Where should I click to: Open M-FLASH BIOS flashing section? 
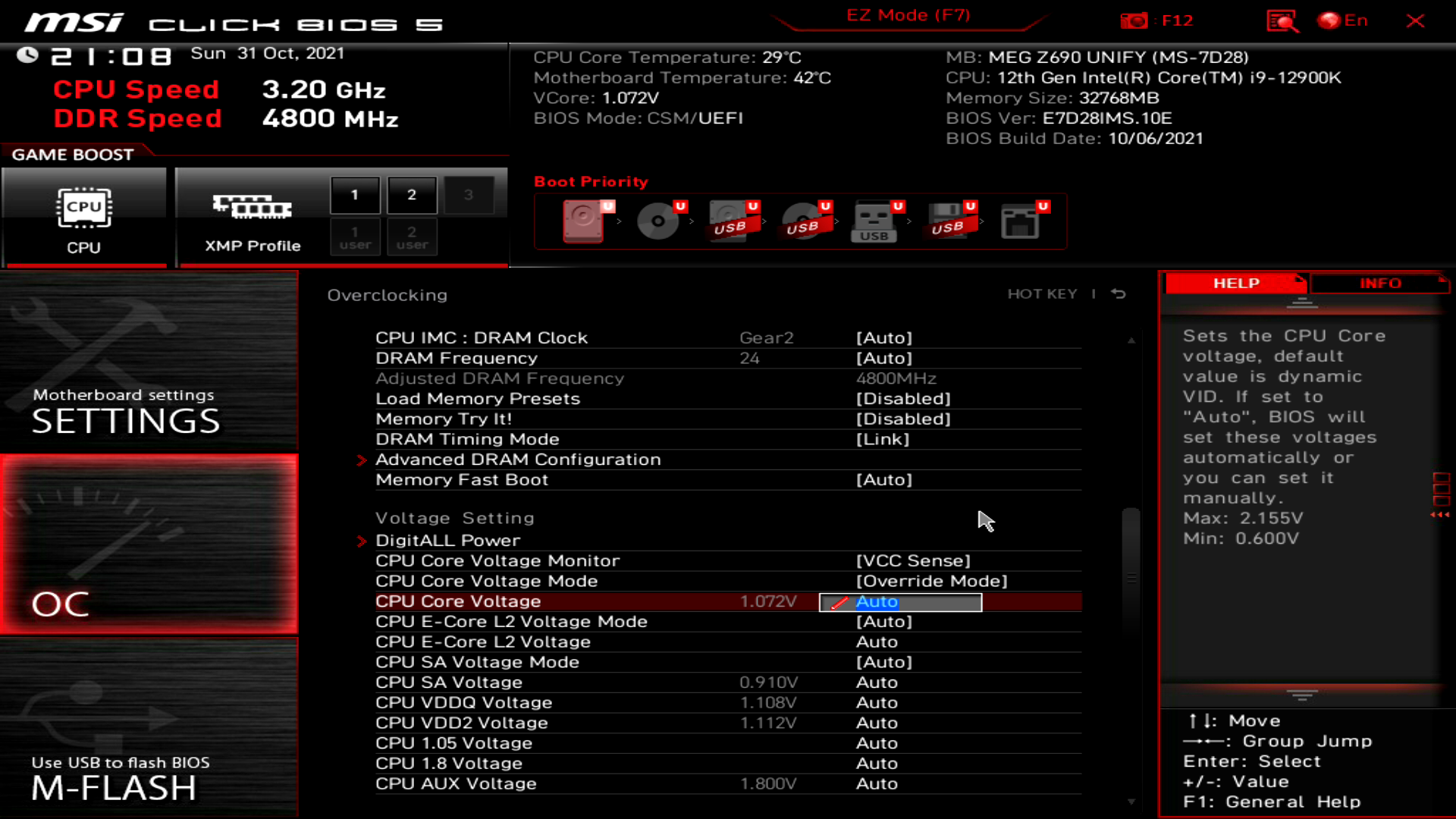click(149, 728)
